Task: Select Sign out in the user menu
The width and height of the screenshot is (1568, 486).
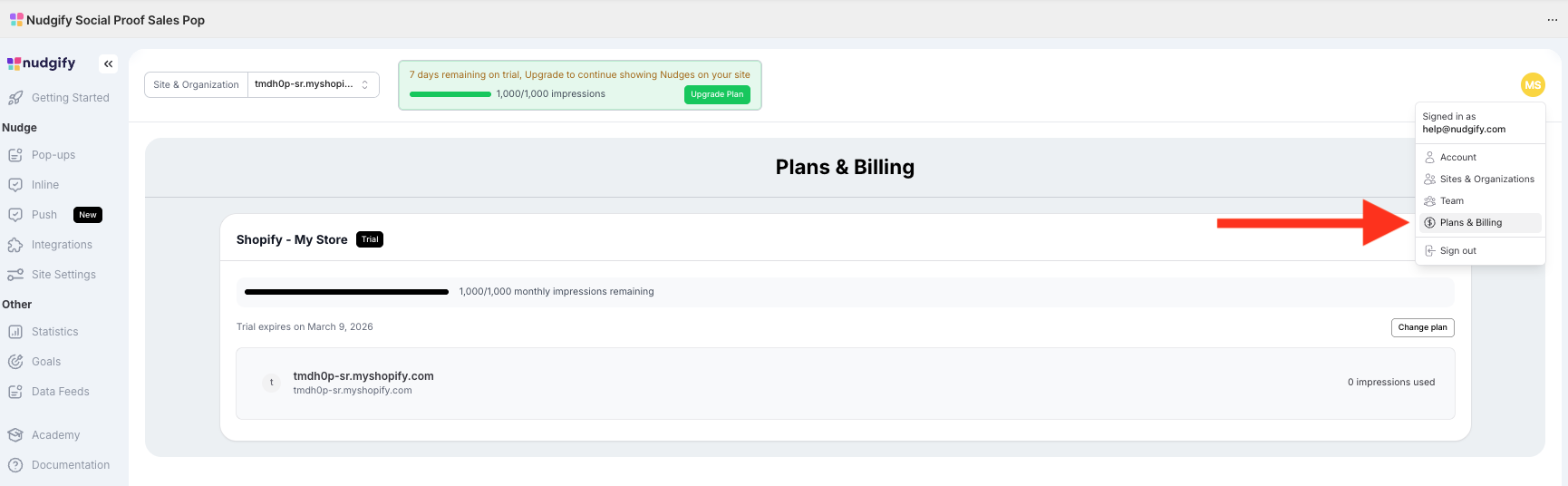Action: pyautogui.click(x=1480, y=251)
